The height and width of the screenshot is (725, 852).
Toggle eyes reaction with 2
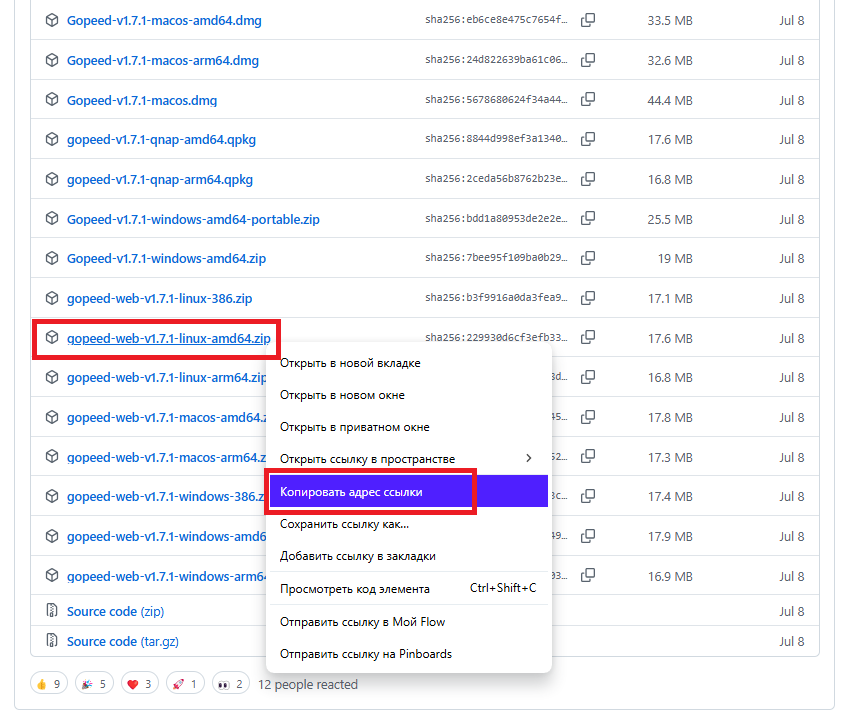tap(231, 684)
